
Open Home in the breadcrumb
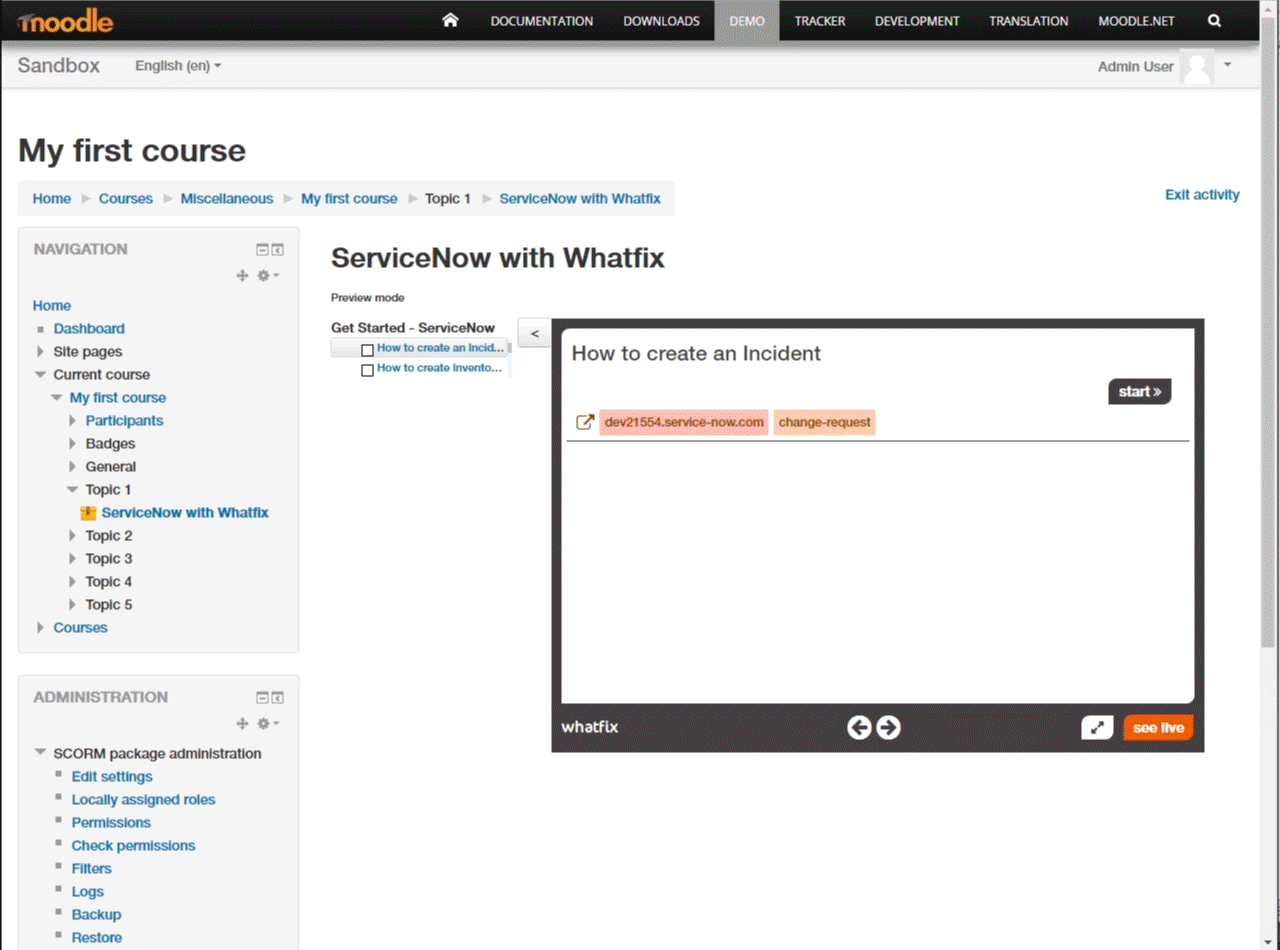pyautogui.click(x=52, y=199)
